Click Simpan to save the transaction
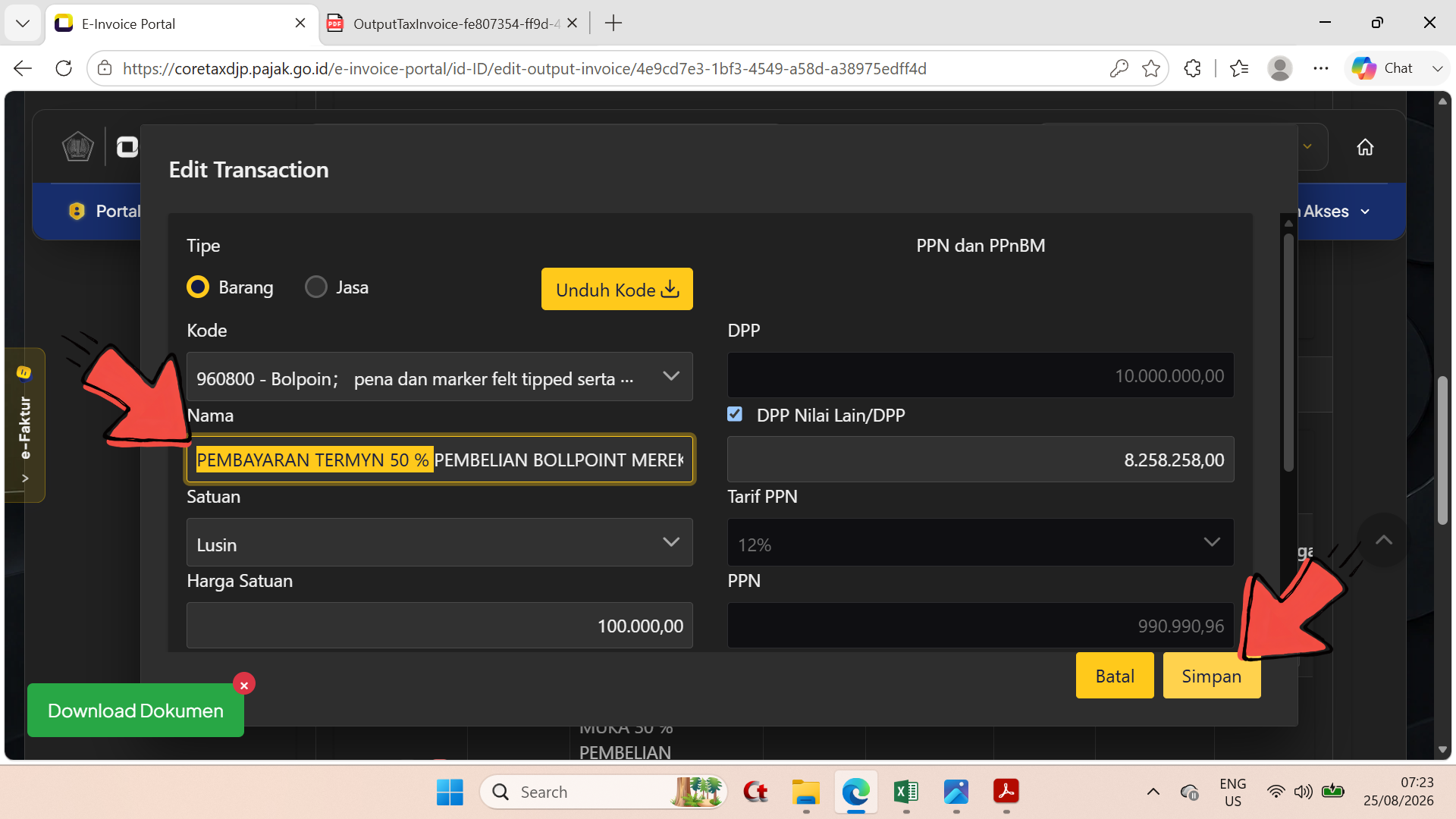 [1212, 676]
